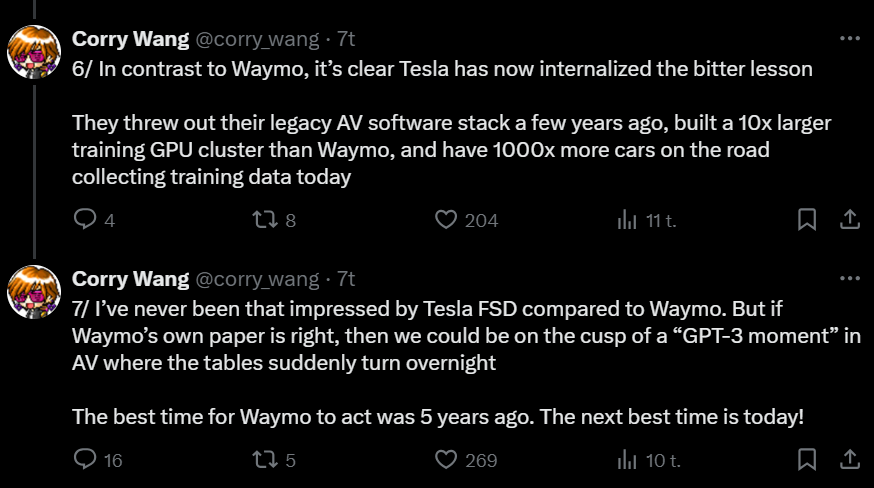Open Corry Wang avatar on 7/ tweet
This screenshot has height=488, width=874.
pos(34,292)
